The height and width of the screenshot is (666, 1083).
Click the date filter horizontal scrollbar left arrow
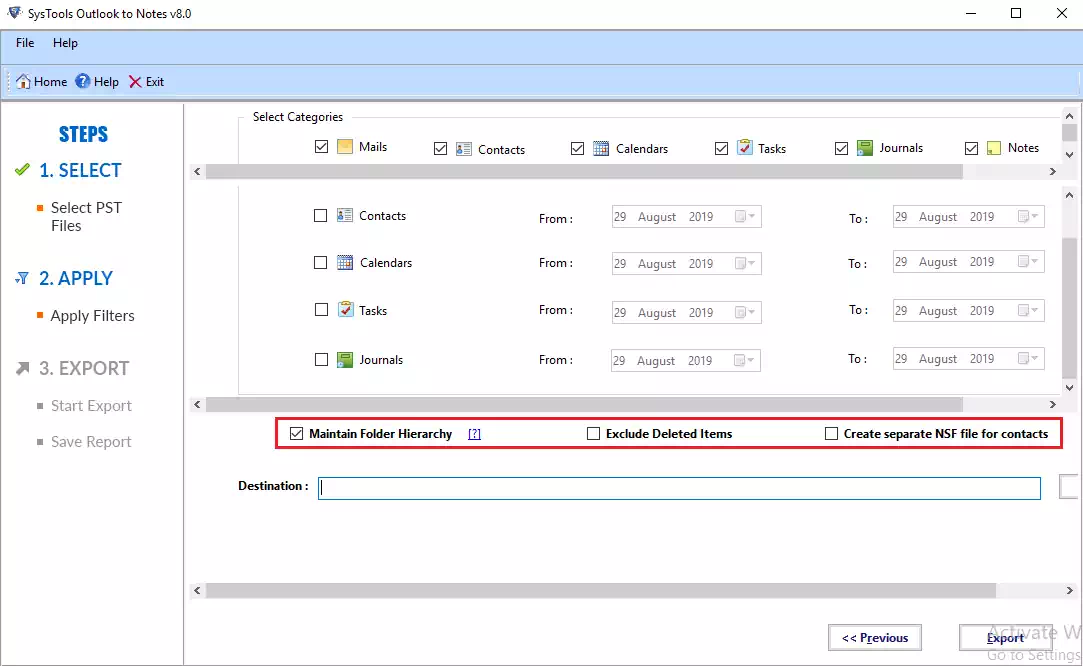[x=198, y=404]
